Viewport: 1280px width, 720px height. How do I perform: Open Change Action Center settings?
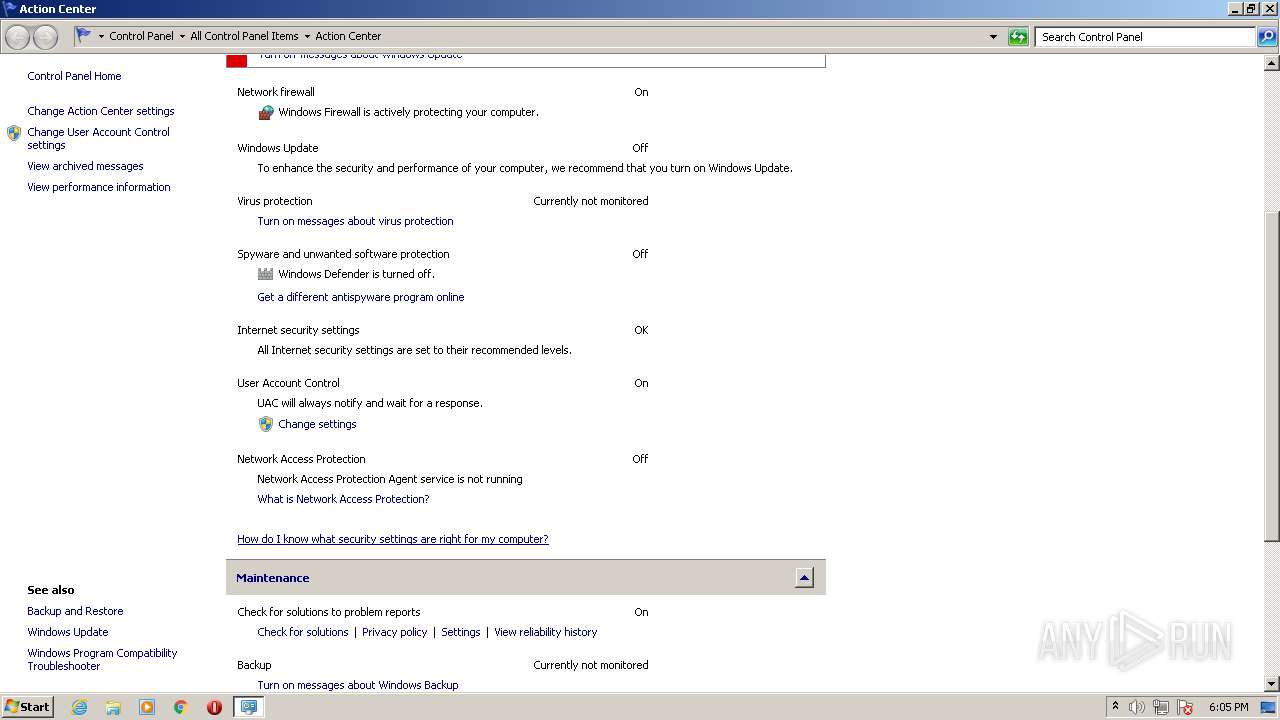click(101, 111)
